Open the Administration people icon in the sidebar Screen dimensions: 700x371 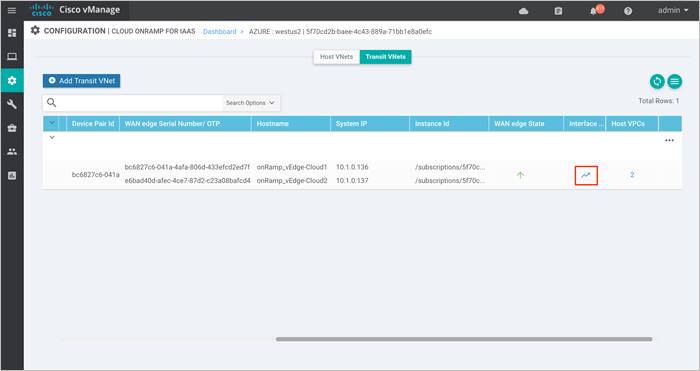click(12, 152)
